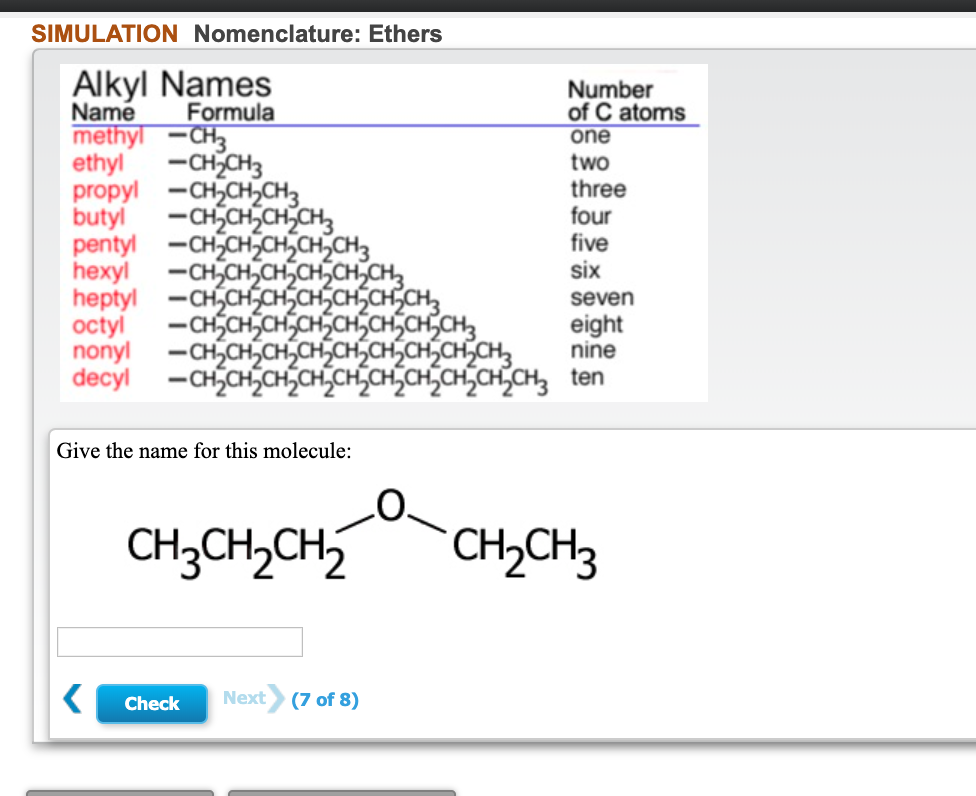Click the SIMULATION label
Screen dimensions: 976x796
[x=104, y=33]
